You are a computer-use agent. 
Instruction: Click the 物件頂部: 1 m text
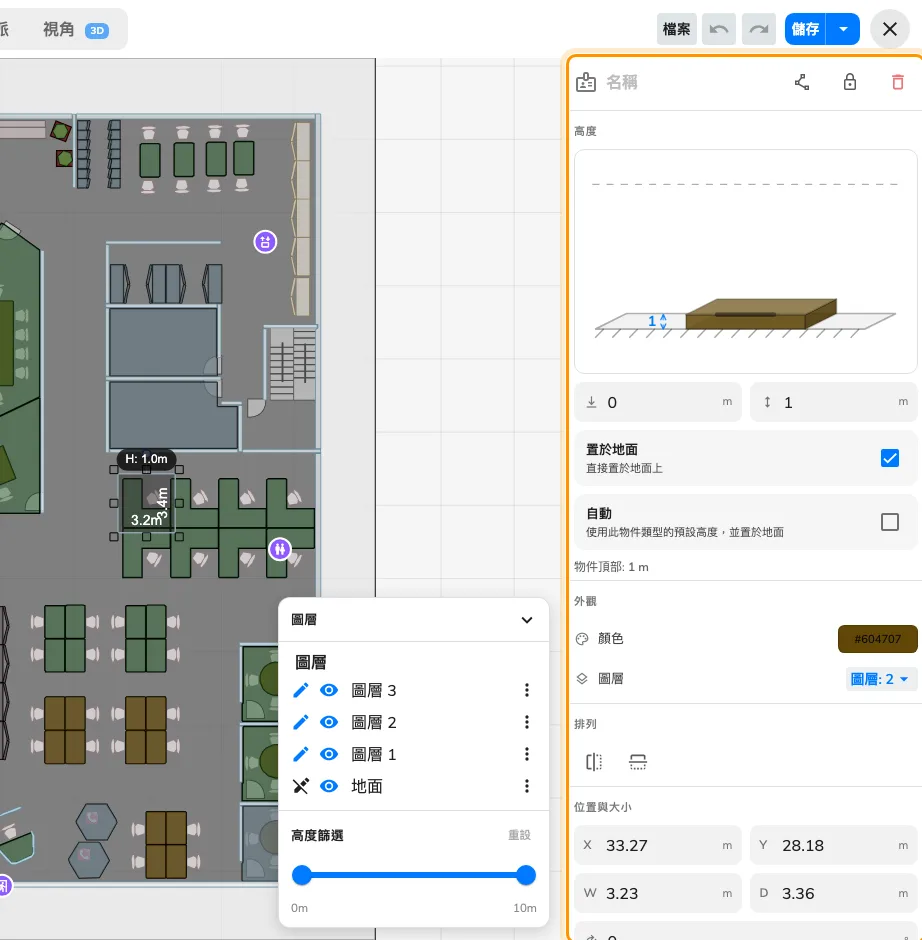pos(611,567)
